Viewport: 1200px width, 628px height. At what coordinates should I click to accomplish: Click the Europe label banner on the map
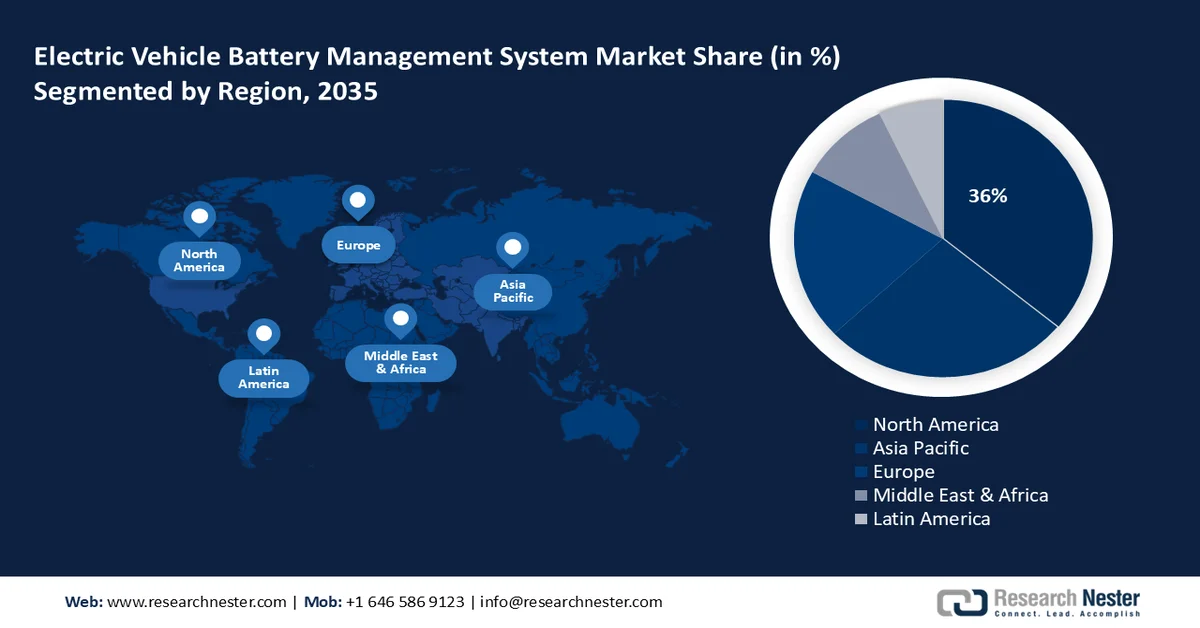358,244
